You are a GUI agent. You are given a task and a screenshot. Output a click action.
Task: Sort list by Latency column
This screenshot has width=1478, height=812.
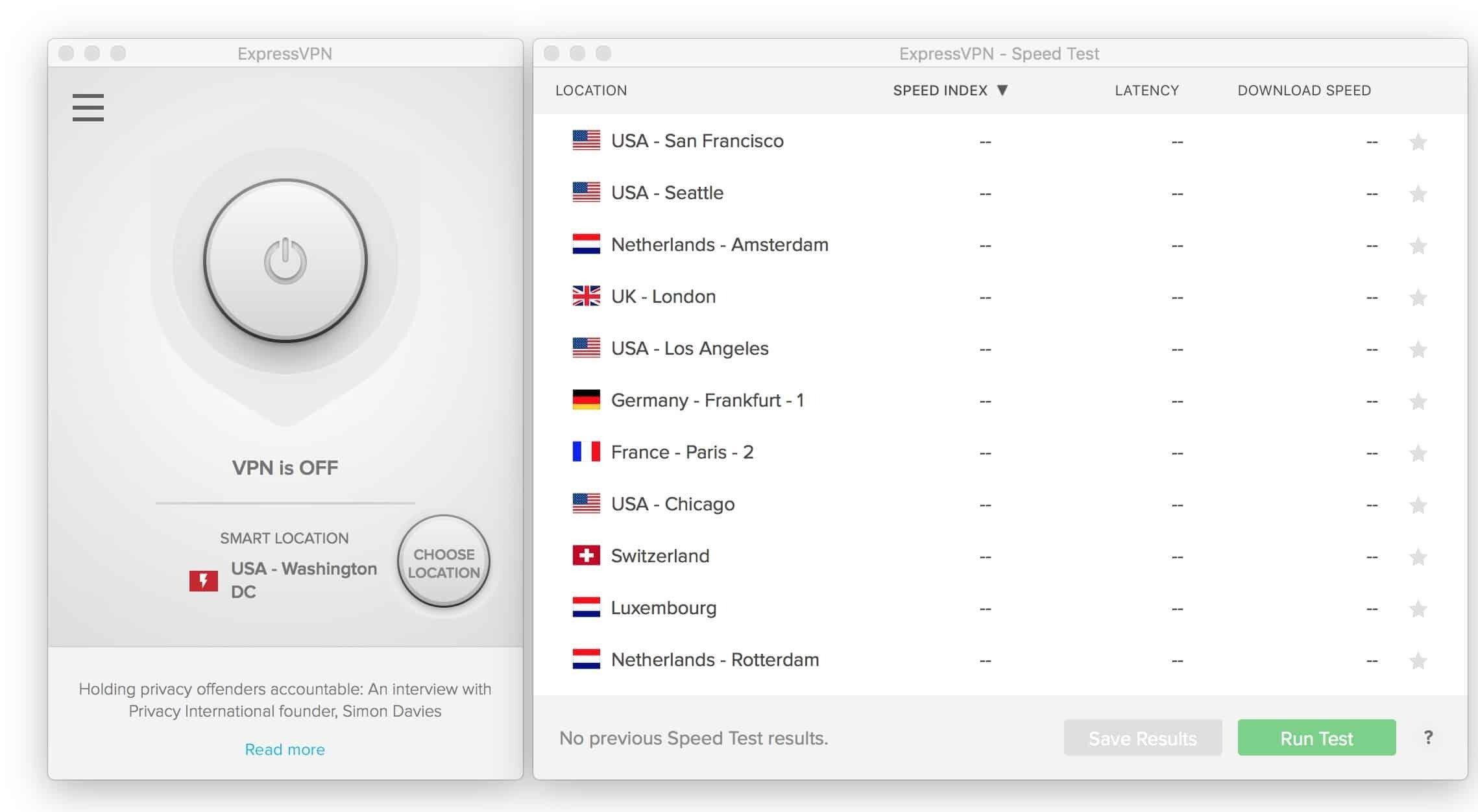(x=1146, y=90)
